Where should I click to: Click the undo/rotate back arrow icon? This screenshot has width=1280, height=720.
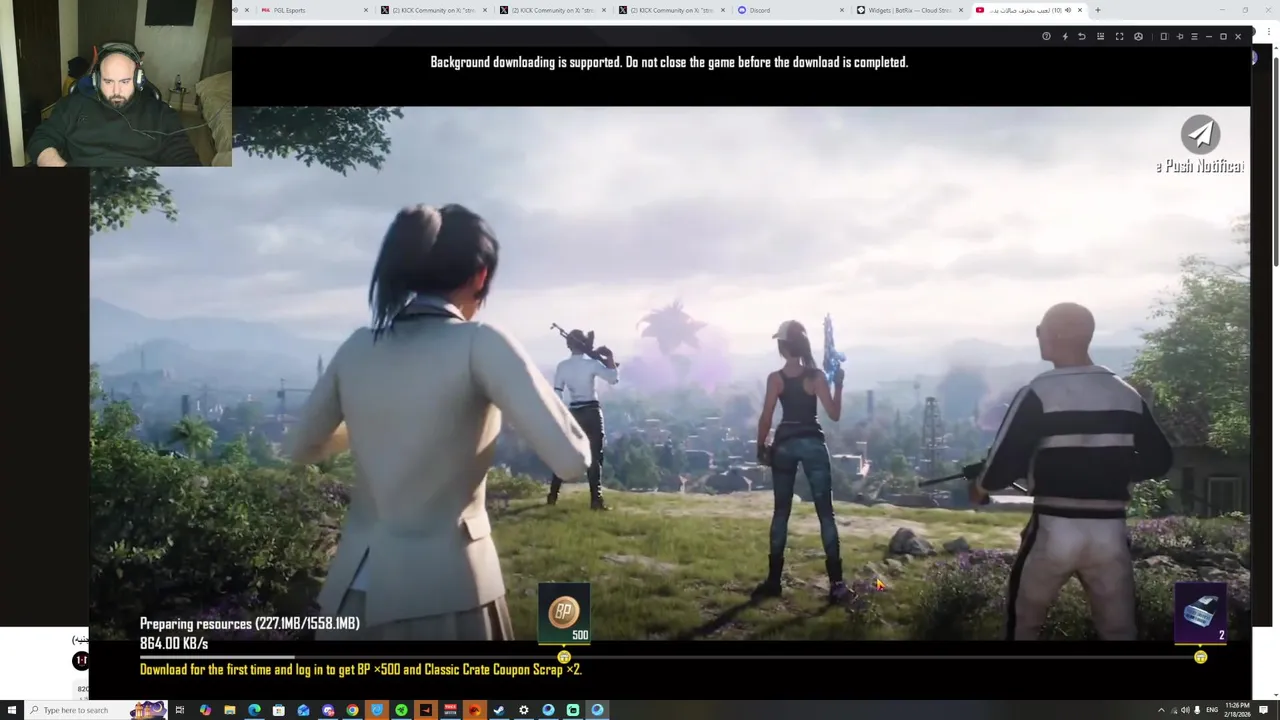click(1082, 36)
